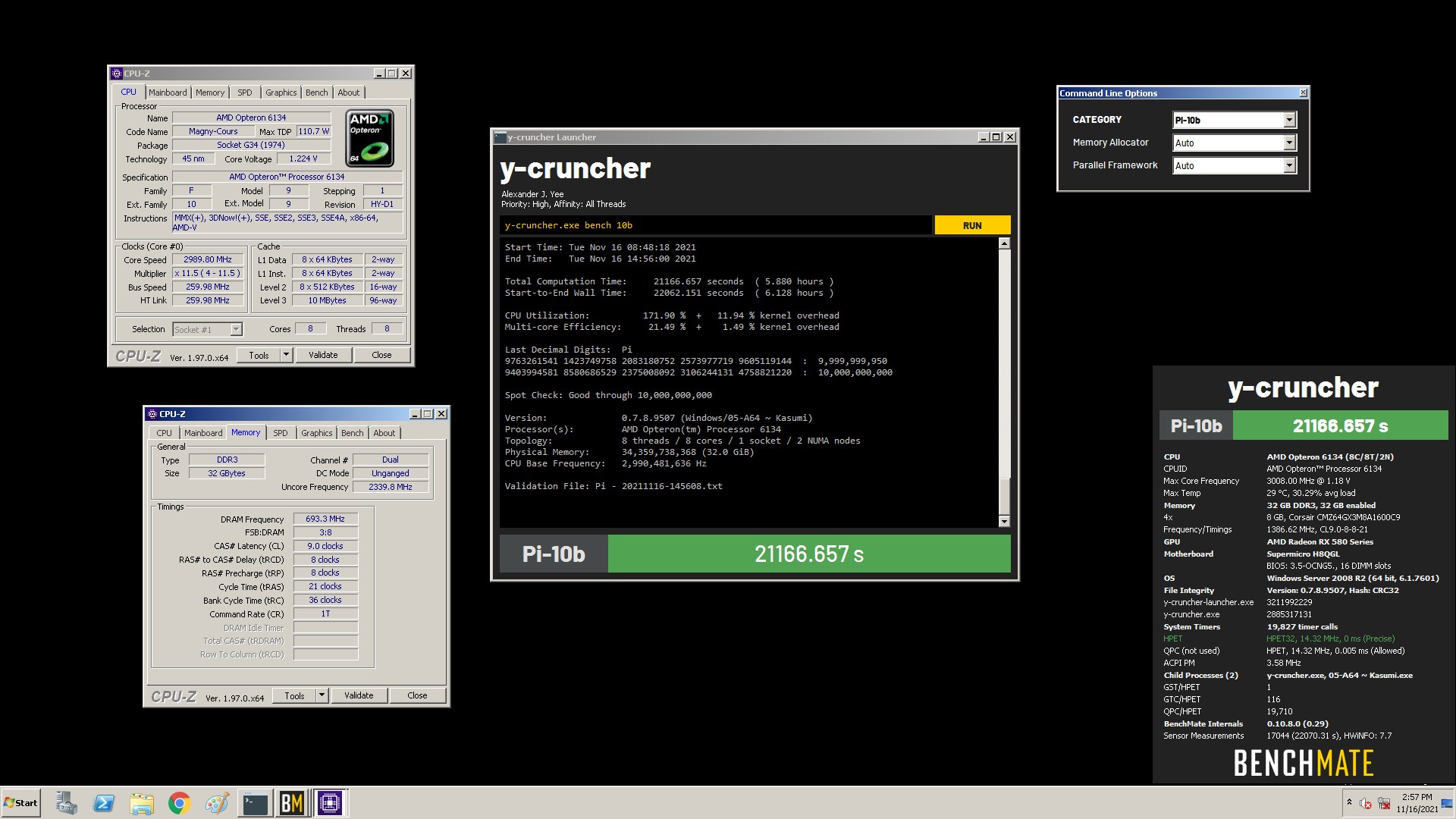Click the title bar icon of the CPU-Z Memory window
Viewport: 1456px width, 819px height.
pos(152,414)
